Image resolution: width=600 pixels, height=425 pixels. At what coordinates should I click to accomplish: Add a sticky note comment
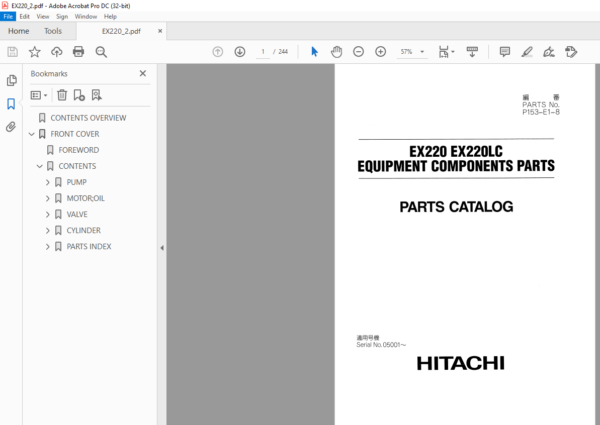505,52
